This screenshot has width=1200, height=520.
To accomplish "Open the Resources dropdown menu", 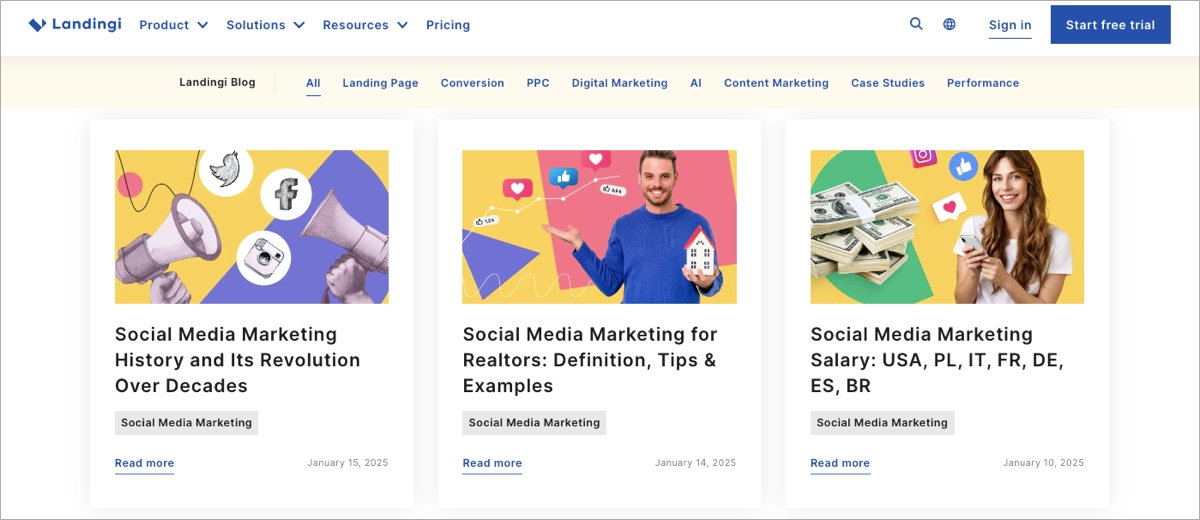I will click(x=365, y=25).
